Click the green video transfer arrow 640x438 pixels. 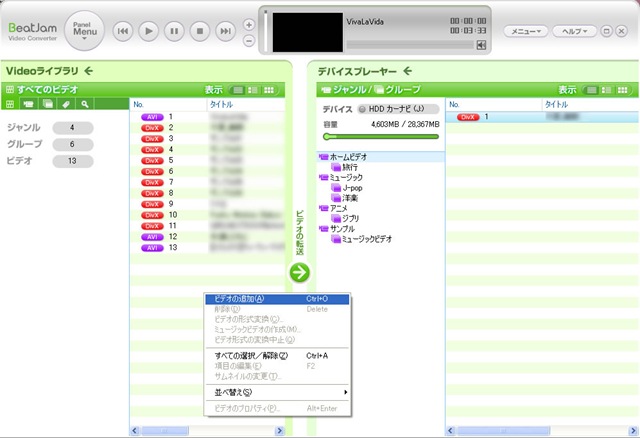pyautogui.click(x=300, y=271)
